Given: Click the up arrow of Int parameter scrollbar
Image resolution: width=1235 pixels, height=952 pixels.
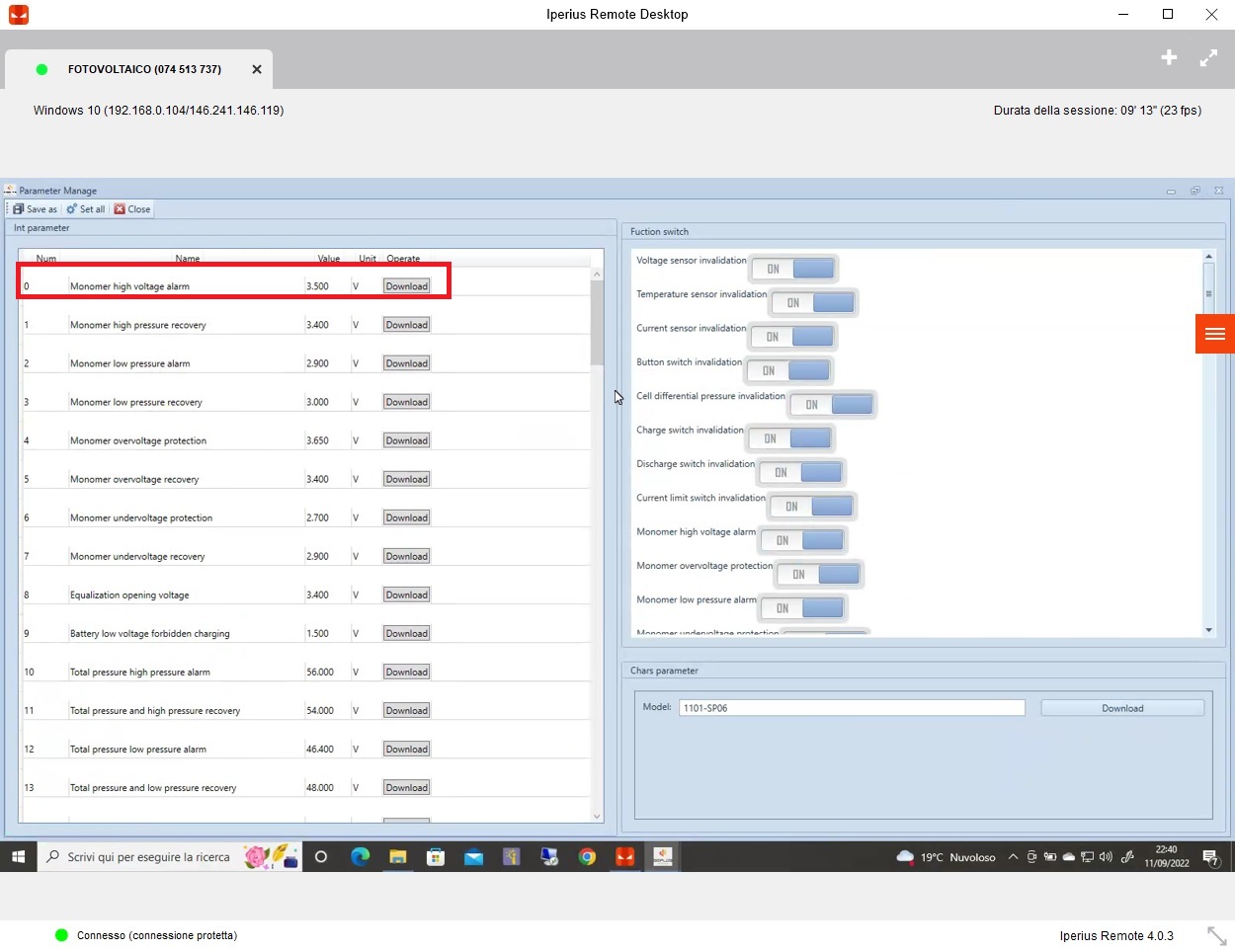Looking at the screenshot, I should point(597,275).
